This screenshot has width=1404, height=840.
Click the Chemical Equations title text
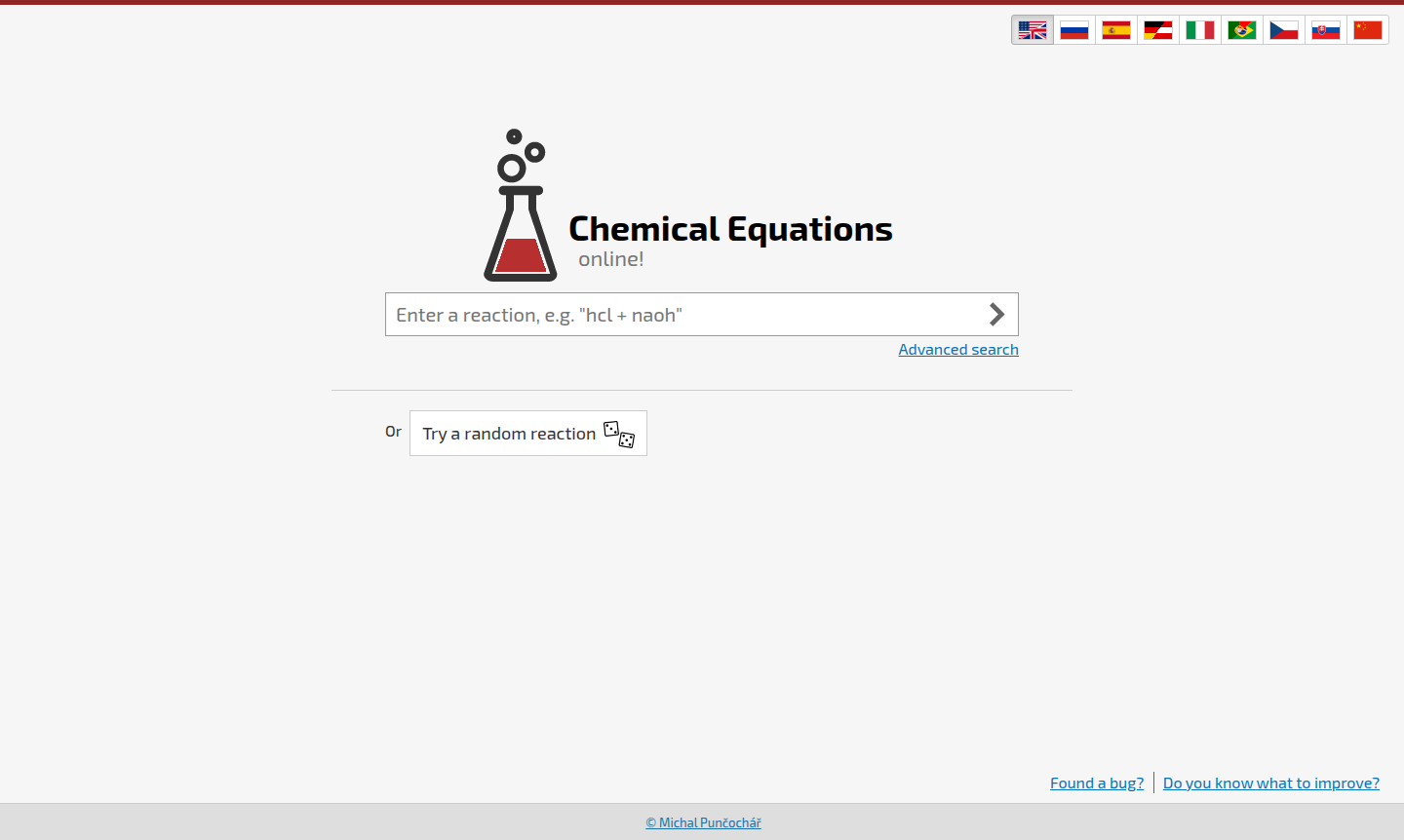click(729, 230)
